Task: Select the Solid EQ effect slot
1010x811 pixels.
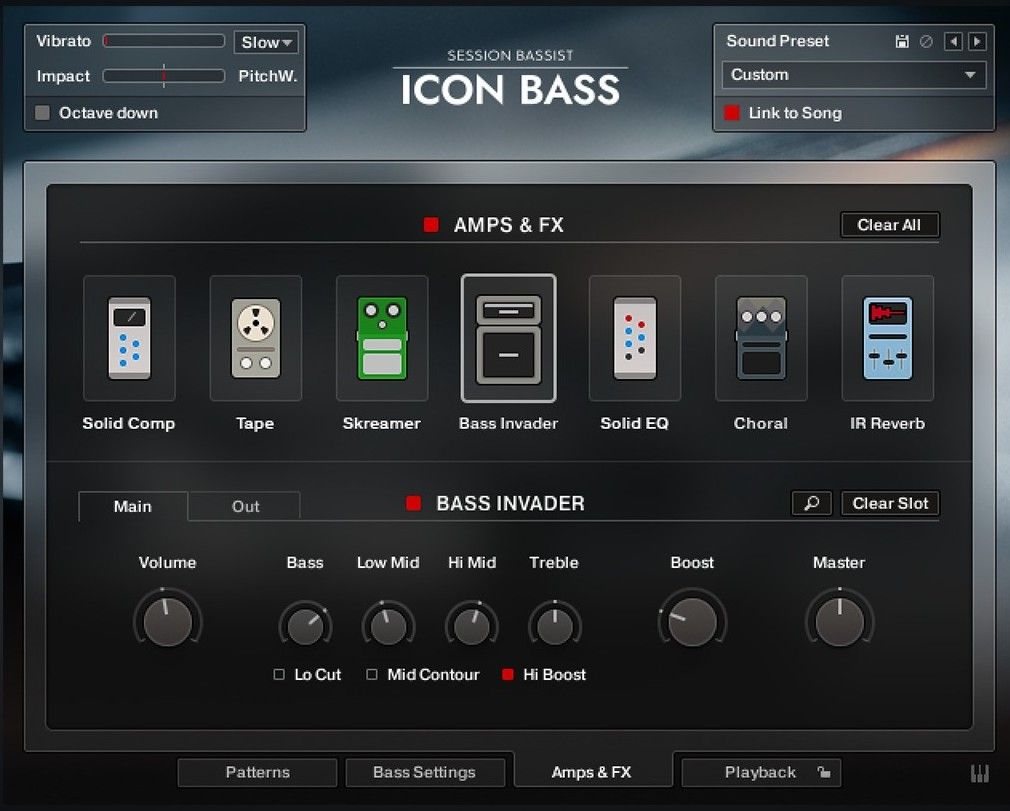Action: [x=635, y=338]
